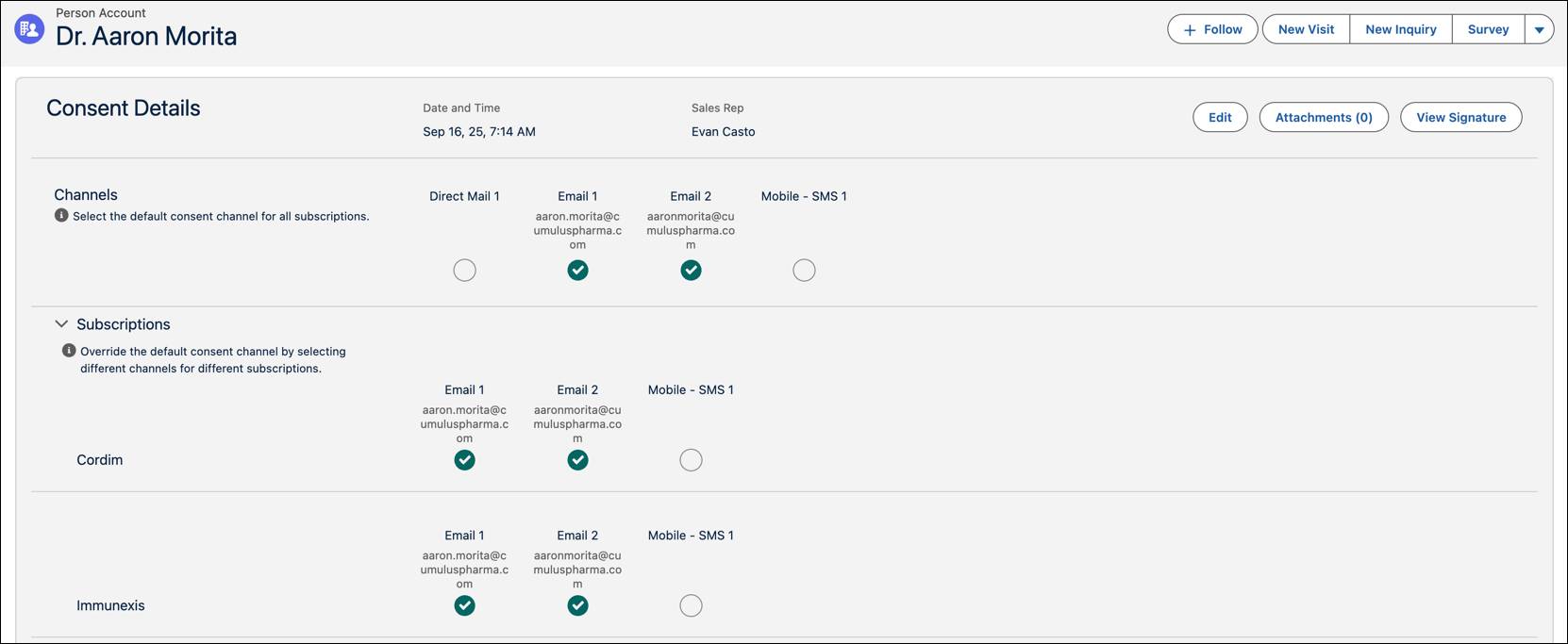This screenshot has width=1568, height=644.
Task: Click the plus icon in Follow button
Action: [x=1190, y=30]
